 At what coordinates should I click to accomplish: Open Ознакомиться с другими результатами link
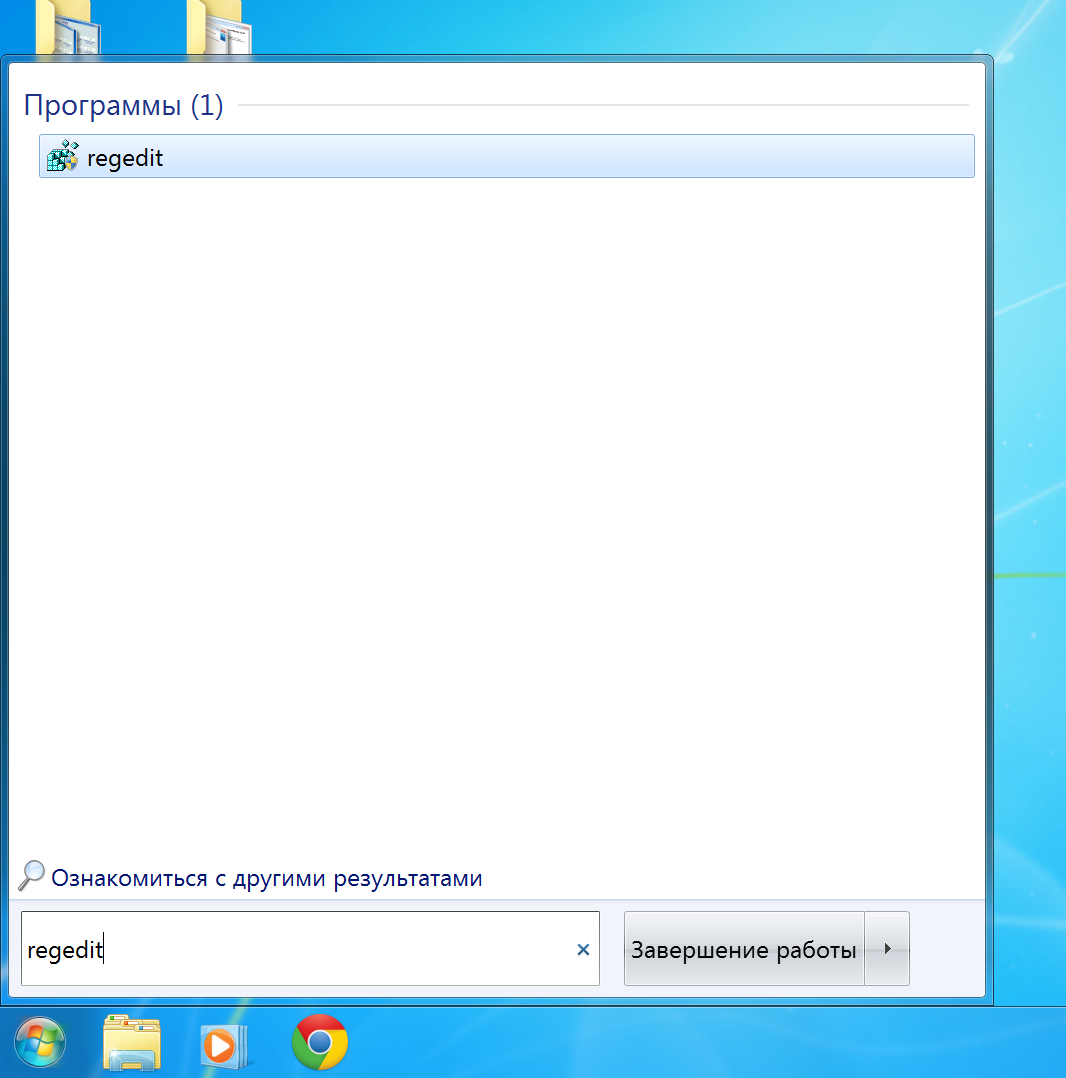[x=268, y=878]
